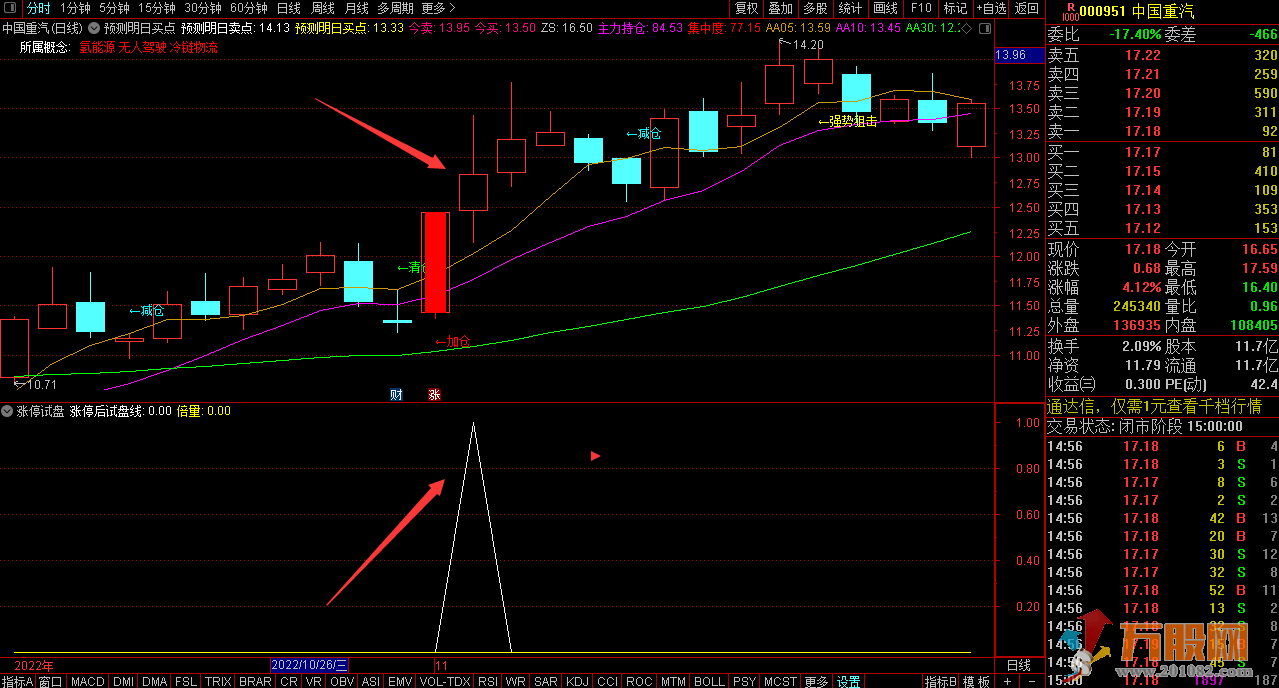Click the 2022/10/26 date marker
Screen dimensions: 1279x688
click(309, 665)
